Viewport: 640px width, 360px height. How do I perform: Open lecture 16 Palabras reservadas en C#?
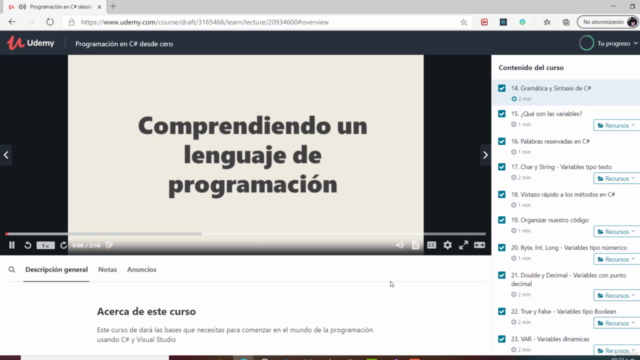click(x=550, y=141)
